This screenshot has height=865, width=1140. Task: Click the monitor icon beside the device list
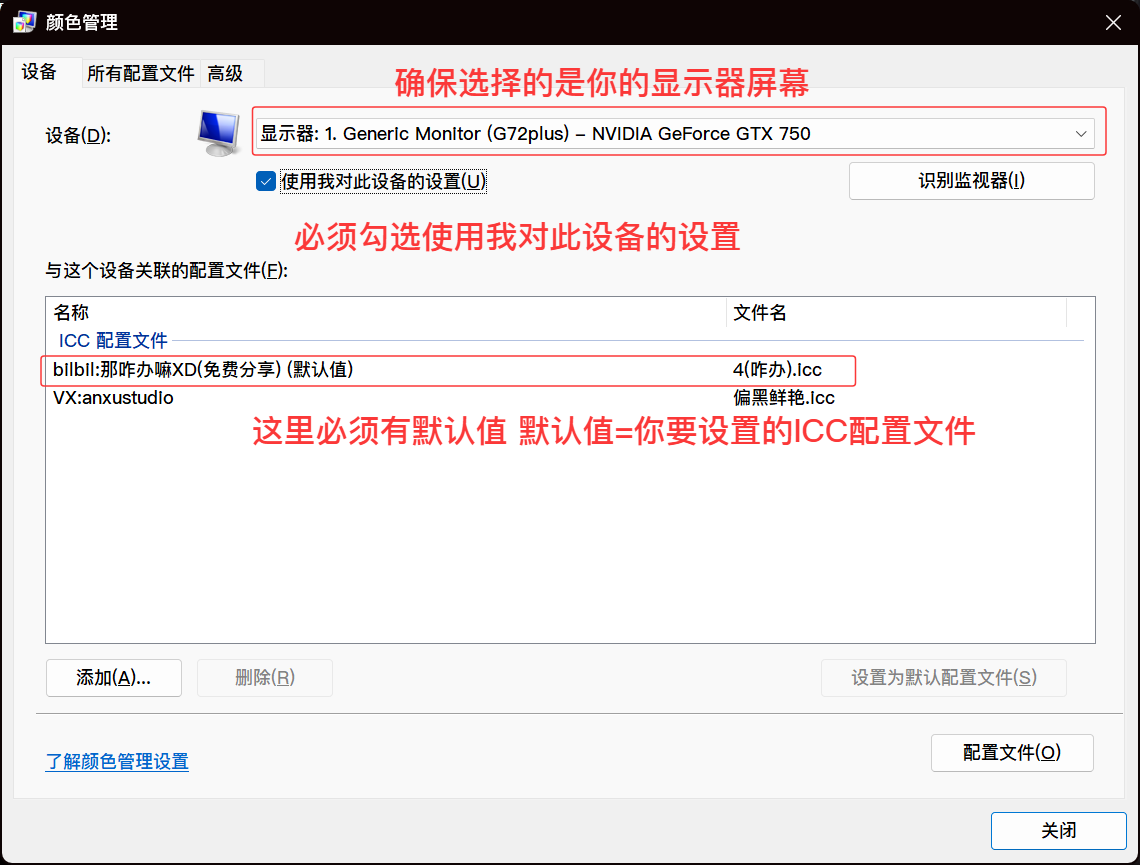(218, 133)
